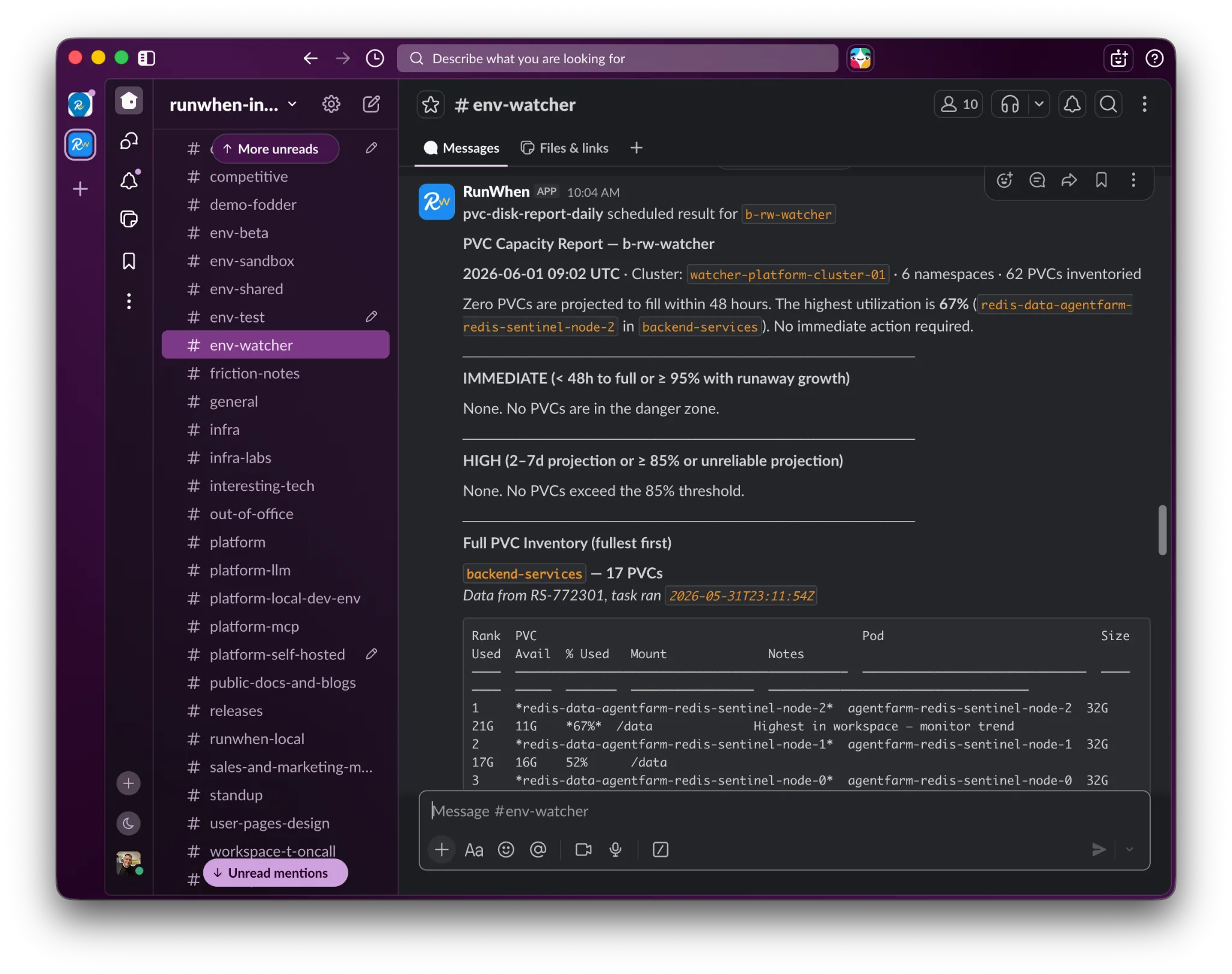
Task: Expand the runwhen workspace name menu
Action: pos(233,105)
